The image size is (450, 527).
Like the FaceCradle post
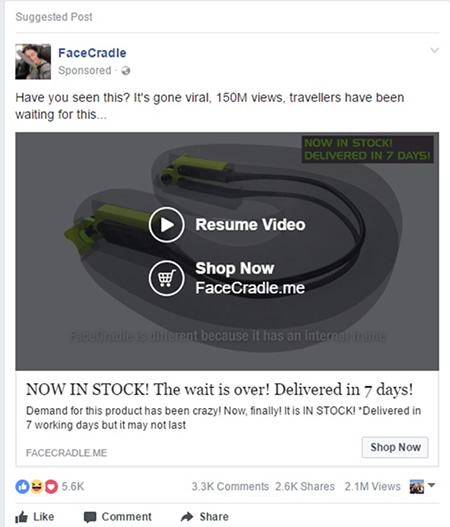click(x=35, y=517)
